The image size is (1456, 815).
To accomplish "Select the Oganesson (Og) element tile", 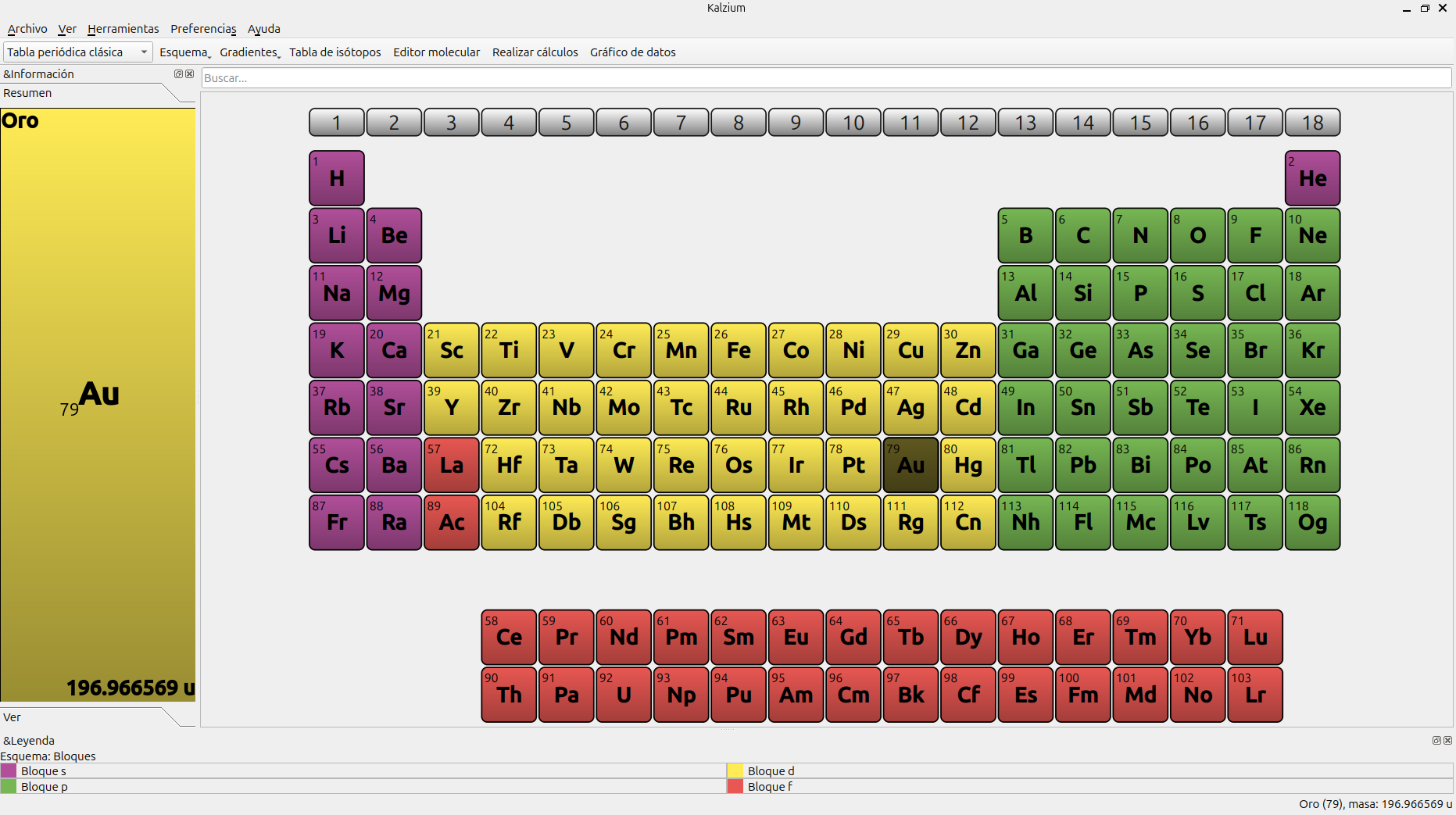I will [1312, 523].
